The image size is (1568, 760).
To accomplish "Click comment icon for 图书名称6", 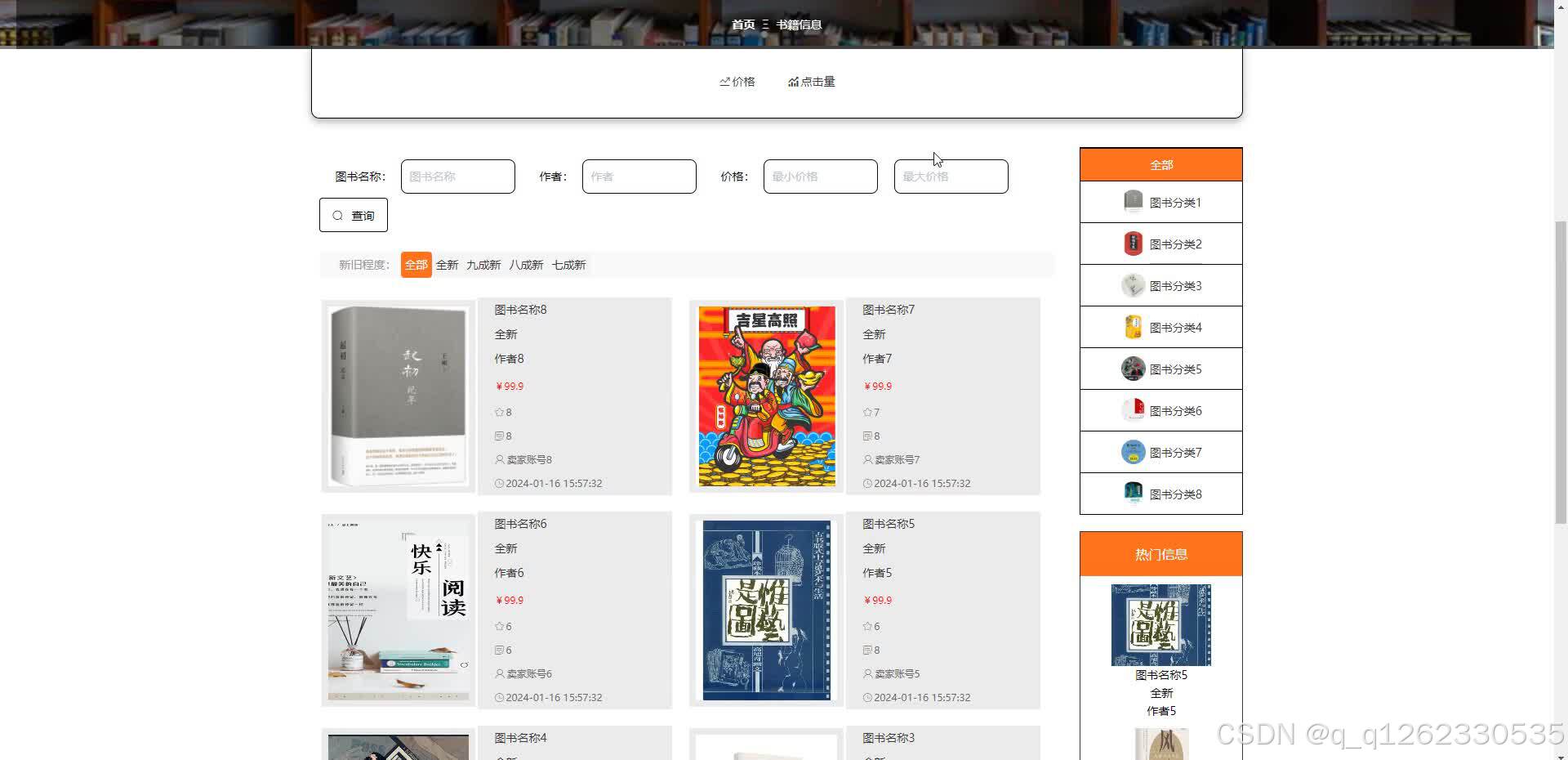I will 500,650.
